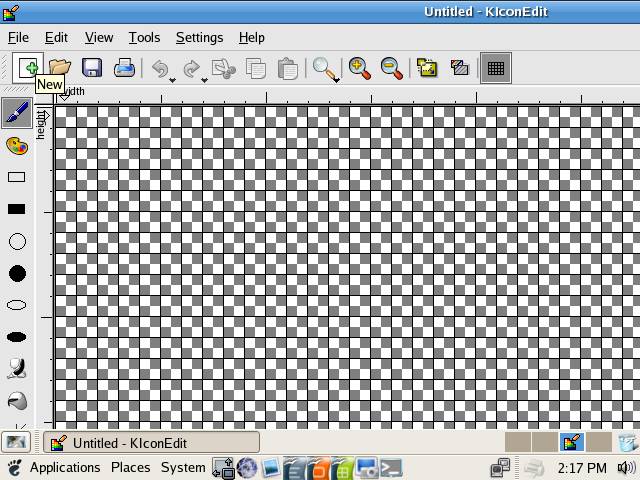Save the icon using the floppy disk button
640x480 pixels.
click(x=92, y=68)
